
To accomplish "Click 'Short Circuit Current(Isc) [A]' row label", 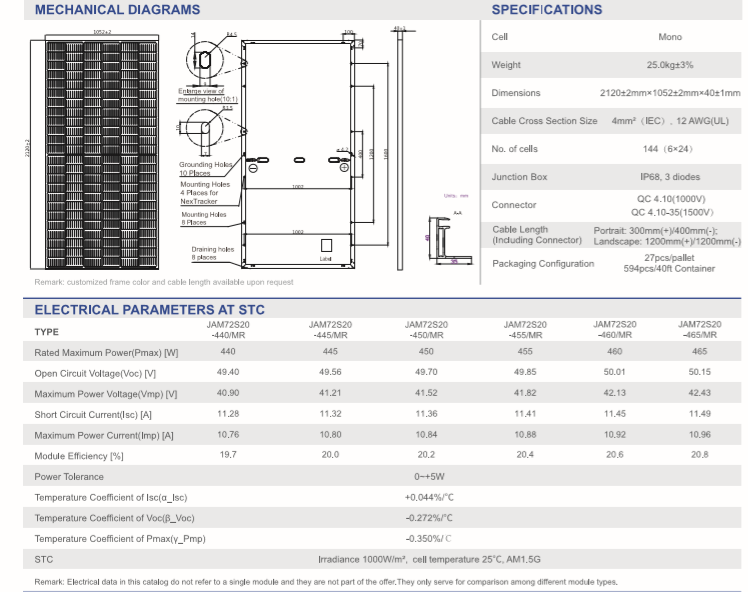I will click(x=93, y=415).
